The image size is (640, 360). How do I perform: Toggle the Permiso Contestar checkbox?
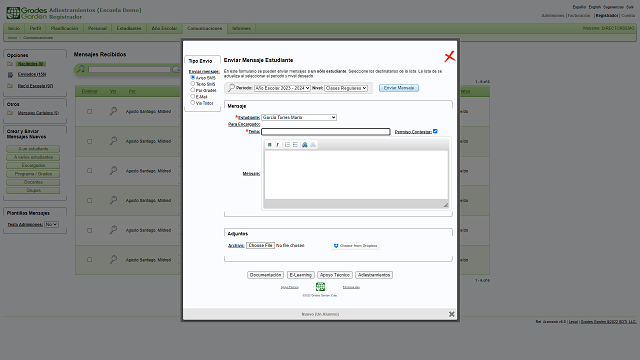click(x=435, y=131)
